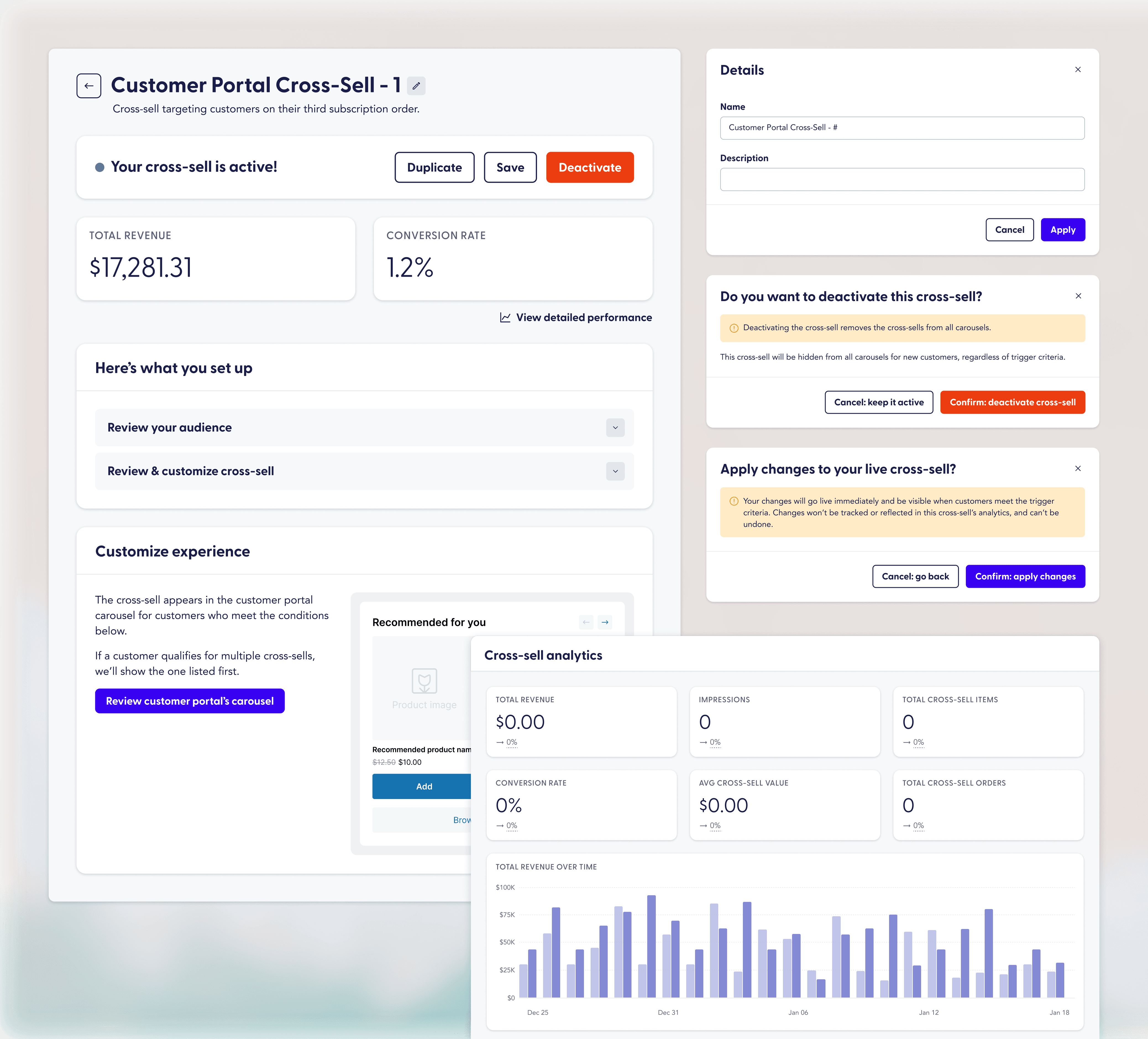Close the deactivate cross-sell dialog
Viewport: 1148px width, 1039px height.
click(x=1078, y=296)
